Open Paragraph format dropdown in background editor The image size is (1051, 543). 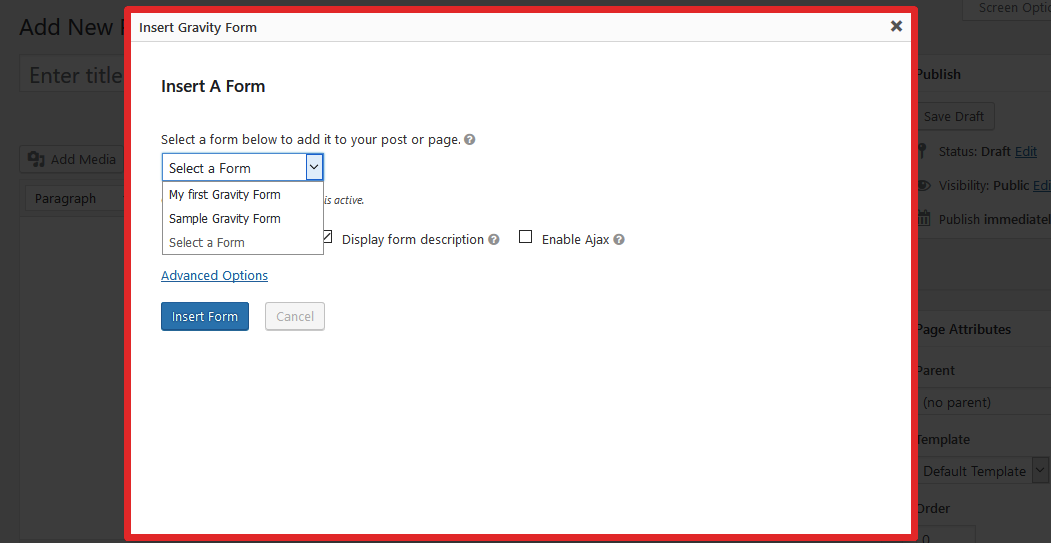pyautogui.click(x=75, y=198)
